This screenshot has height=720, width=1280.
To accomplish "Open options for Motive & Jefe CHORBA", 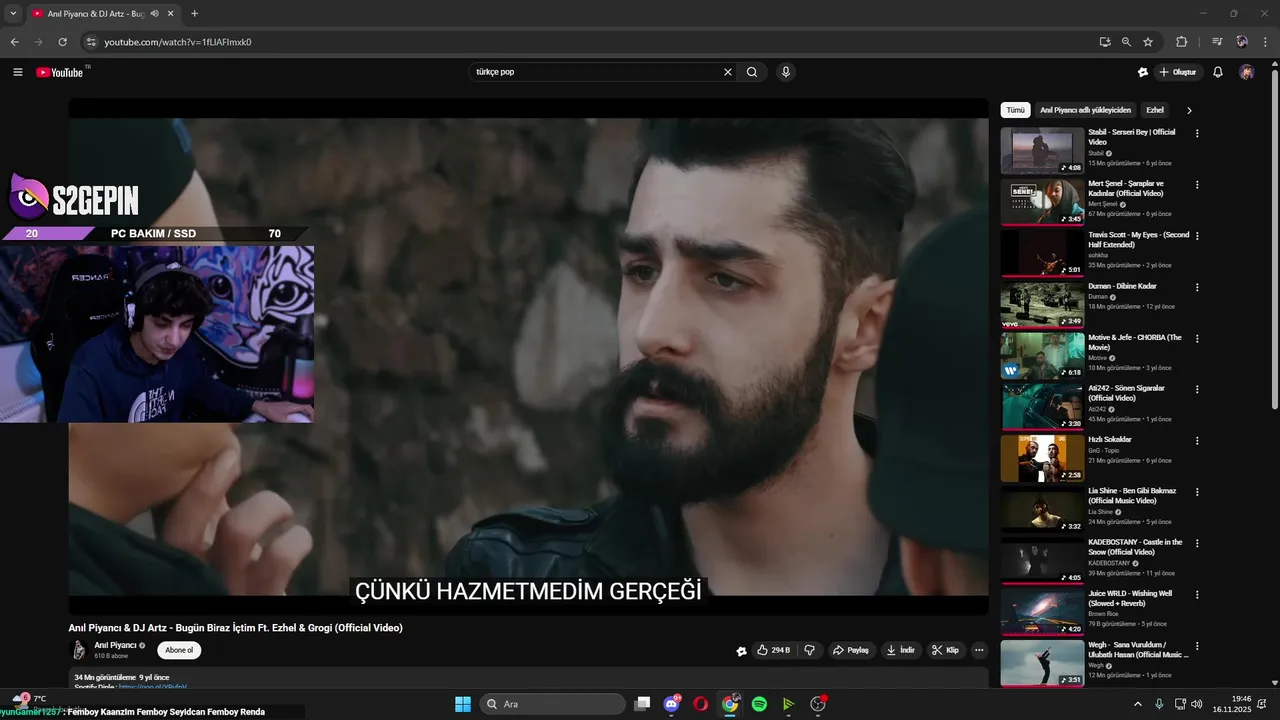I will [x=1197, y=339].
